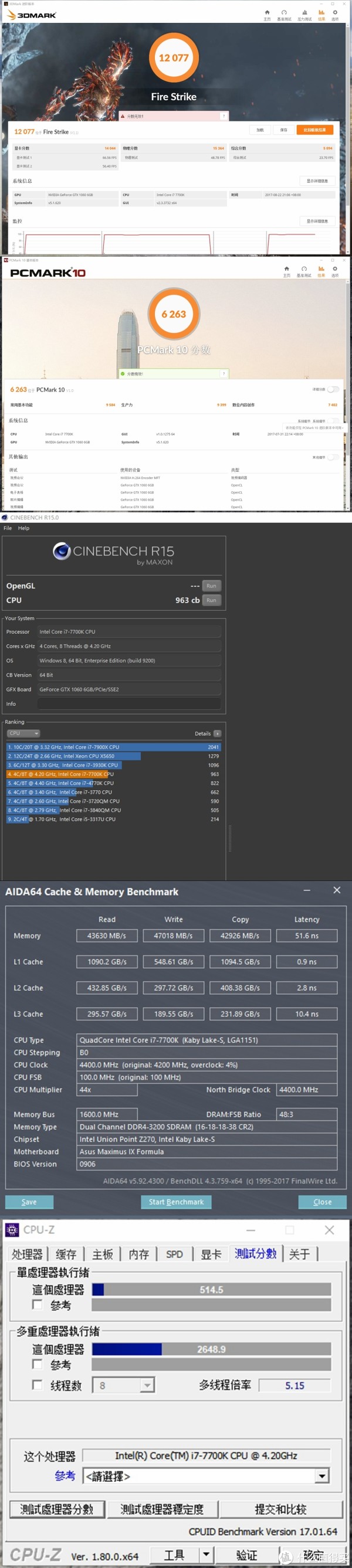Click the Info input field in Cinebench
The height and width of the screenshot is (1568, 352).
tap(129, 703)
